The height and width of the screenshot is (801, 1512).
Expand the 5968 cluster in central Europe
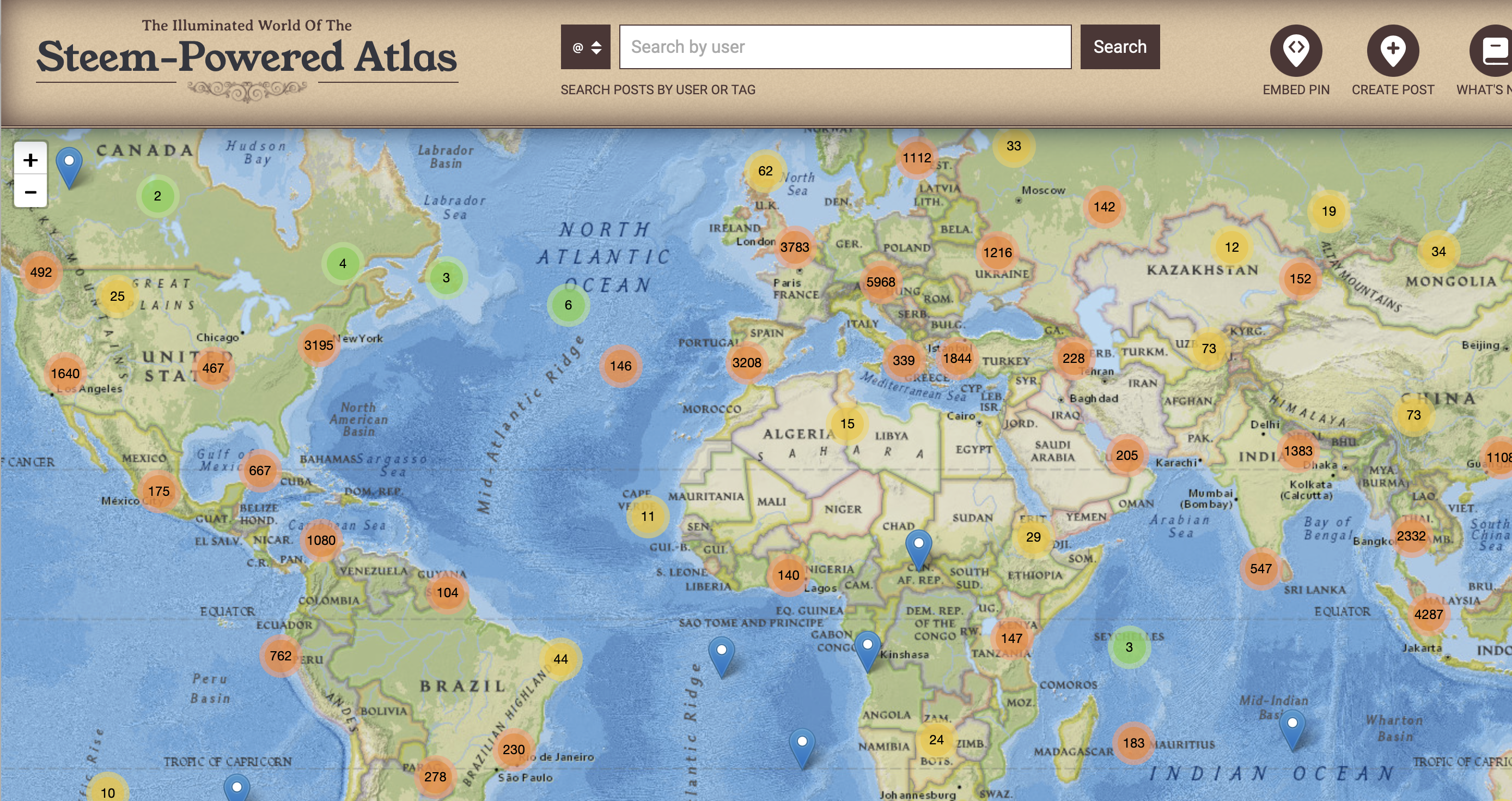881,282
